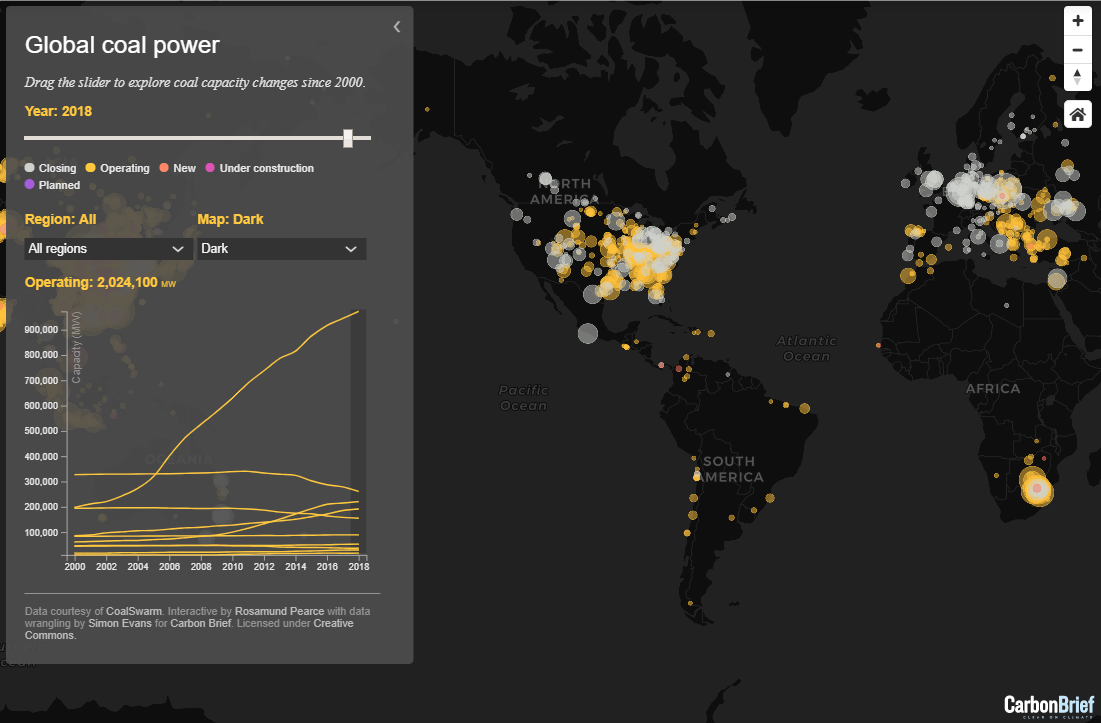Zoom in on the map
The height and width of the screenshot is (723, 1101).
1077,20
